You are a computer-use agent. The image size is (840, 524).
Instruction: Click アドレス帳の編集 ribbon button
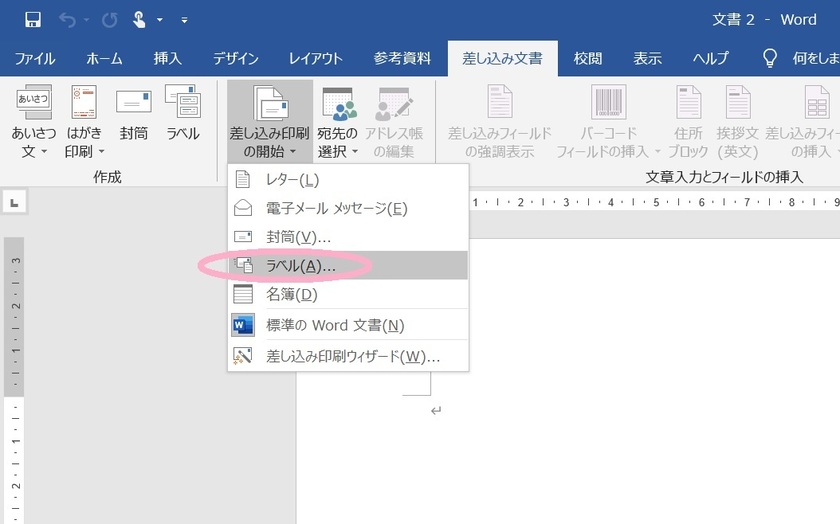click(394, 122)
